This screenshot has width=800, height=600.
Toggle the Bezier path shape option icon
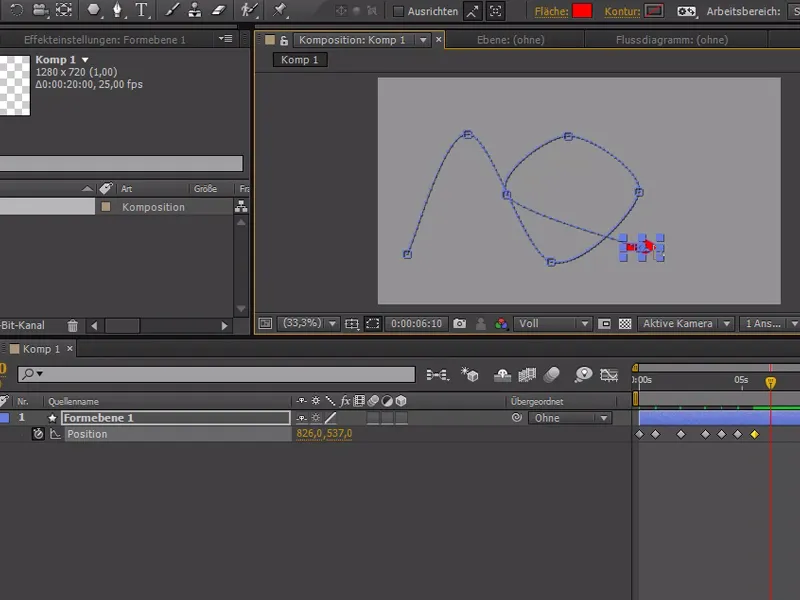click(686, 11)
